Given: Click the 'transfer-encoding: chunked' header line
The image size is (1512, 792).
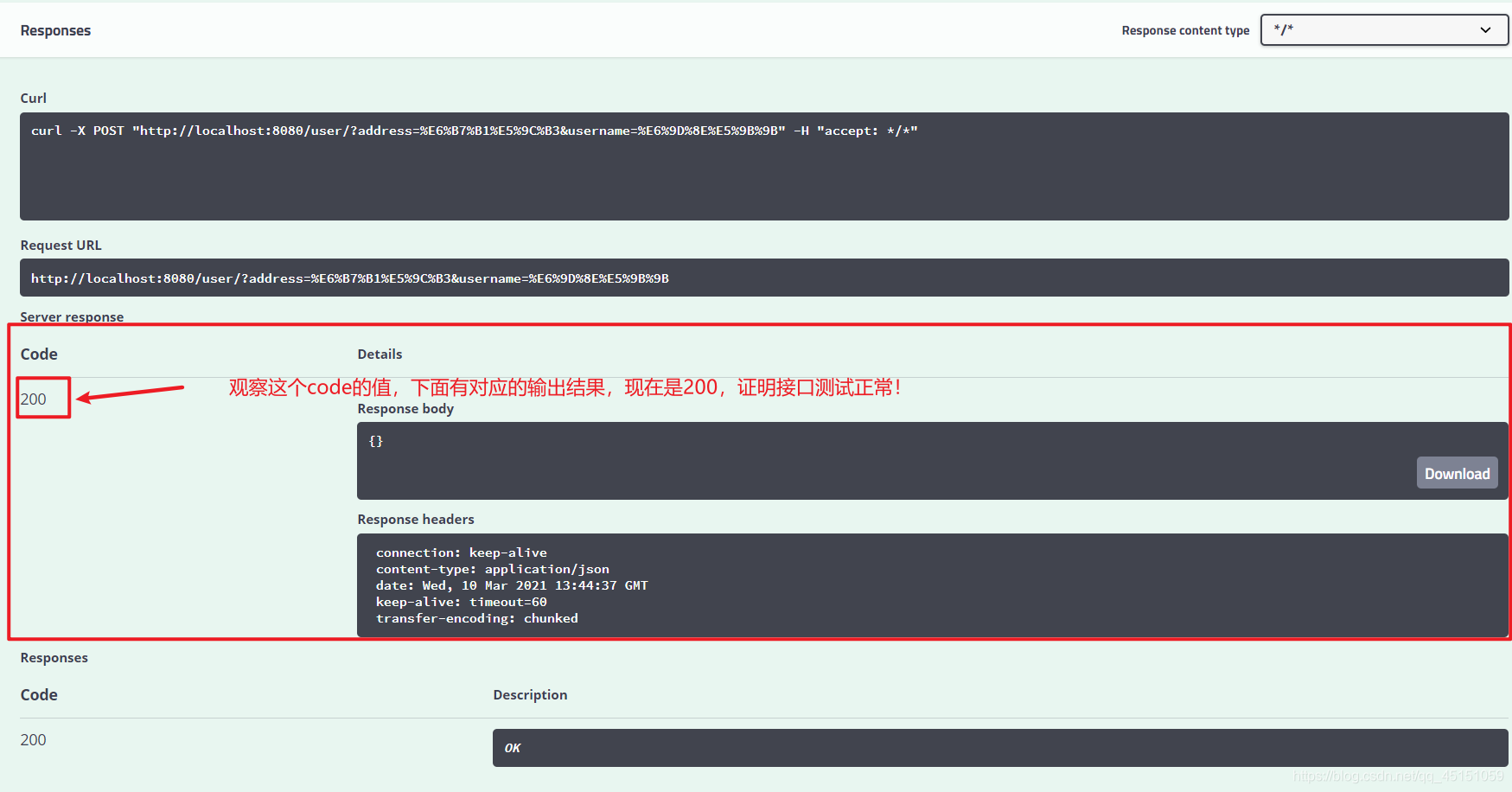Looking at the screenshot, I should pos(477,618).
